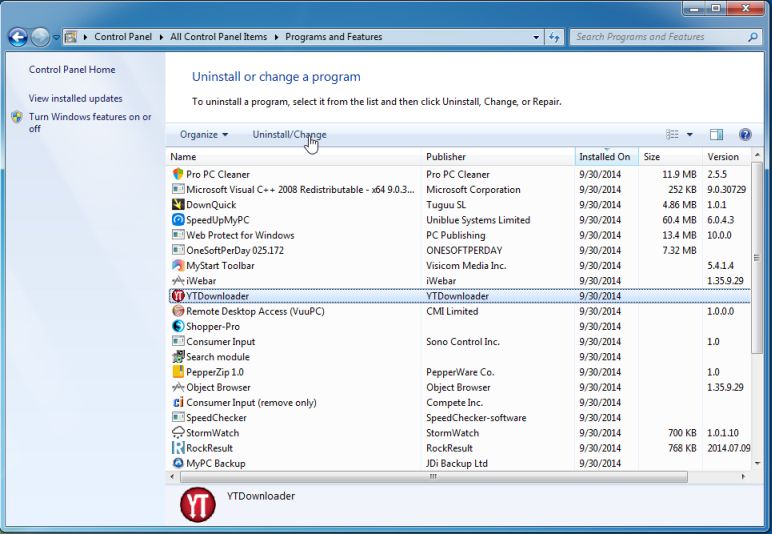Click the back navigation arrow
772x534 pixels.
point(17,37)
